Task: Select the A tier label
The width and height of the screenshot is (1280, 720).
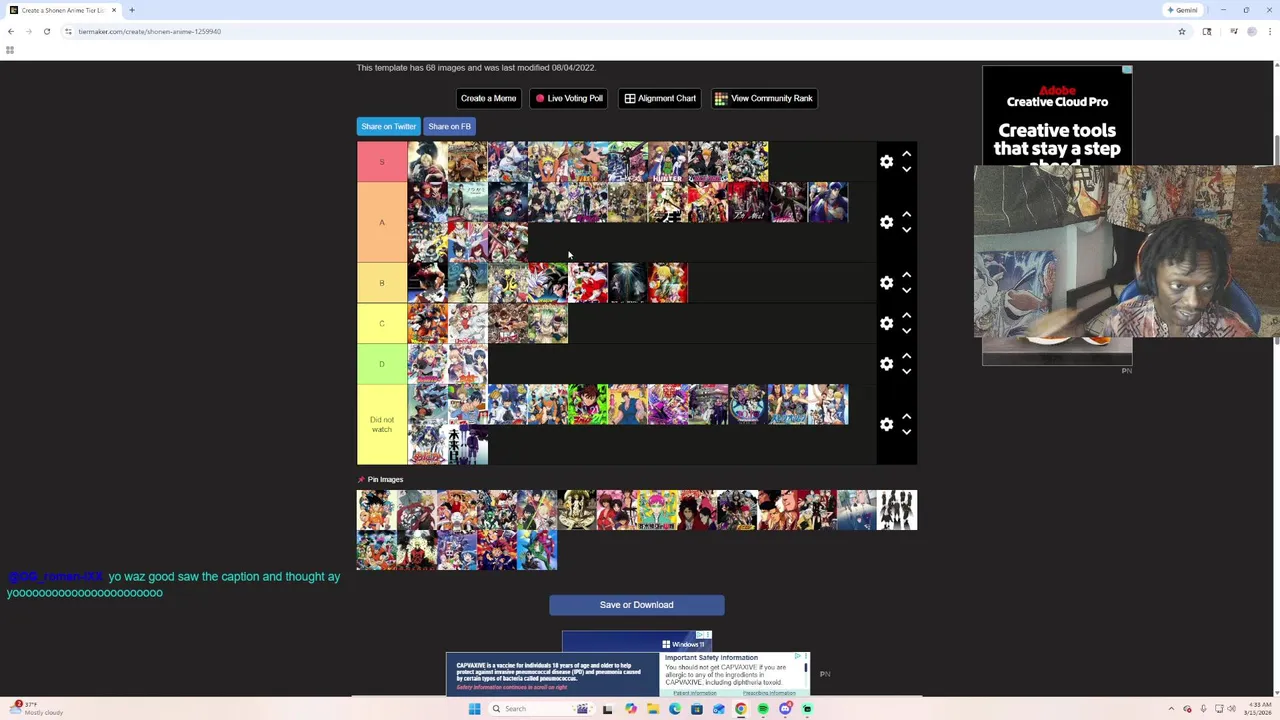Action: click(x=382, y=222)
